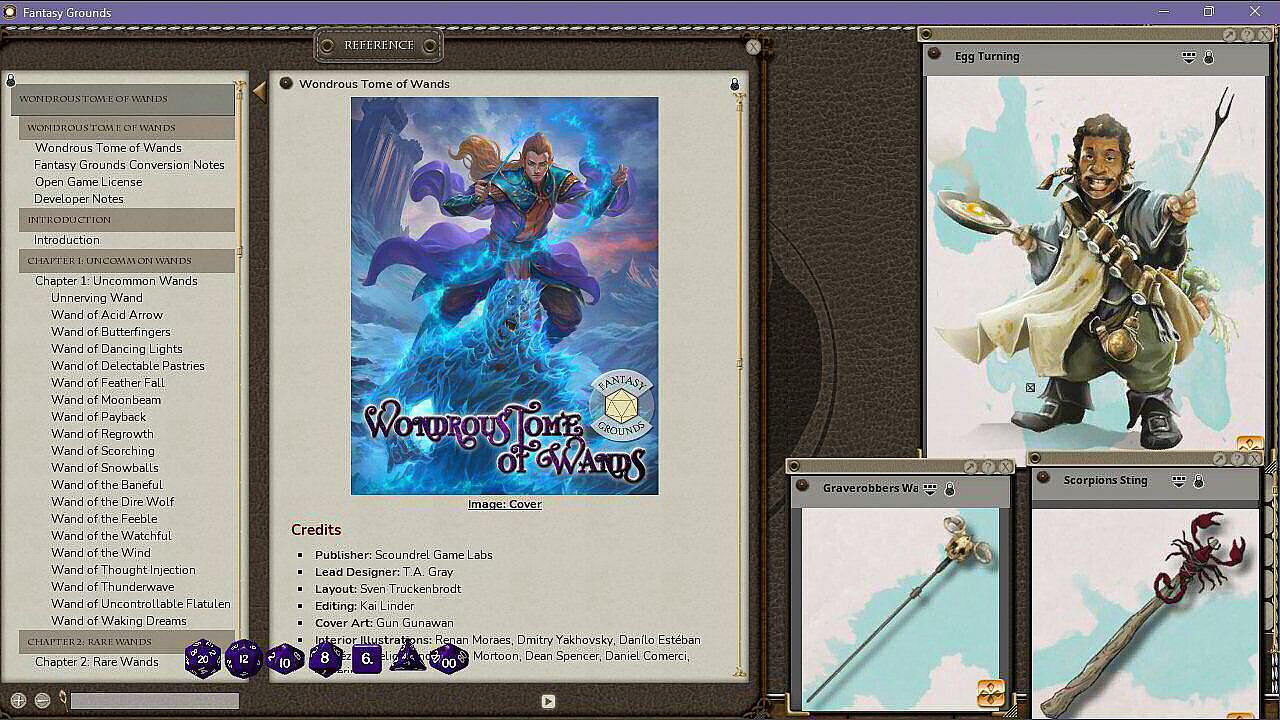Image resolution: width=1280 pixels, height=720 pixels.
Task: Click the link orb beside Scorpions Sting title
Action: [1042, 478]
